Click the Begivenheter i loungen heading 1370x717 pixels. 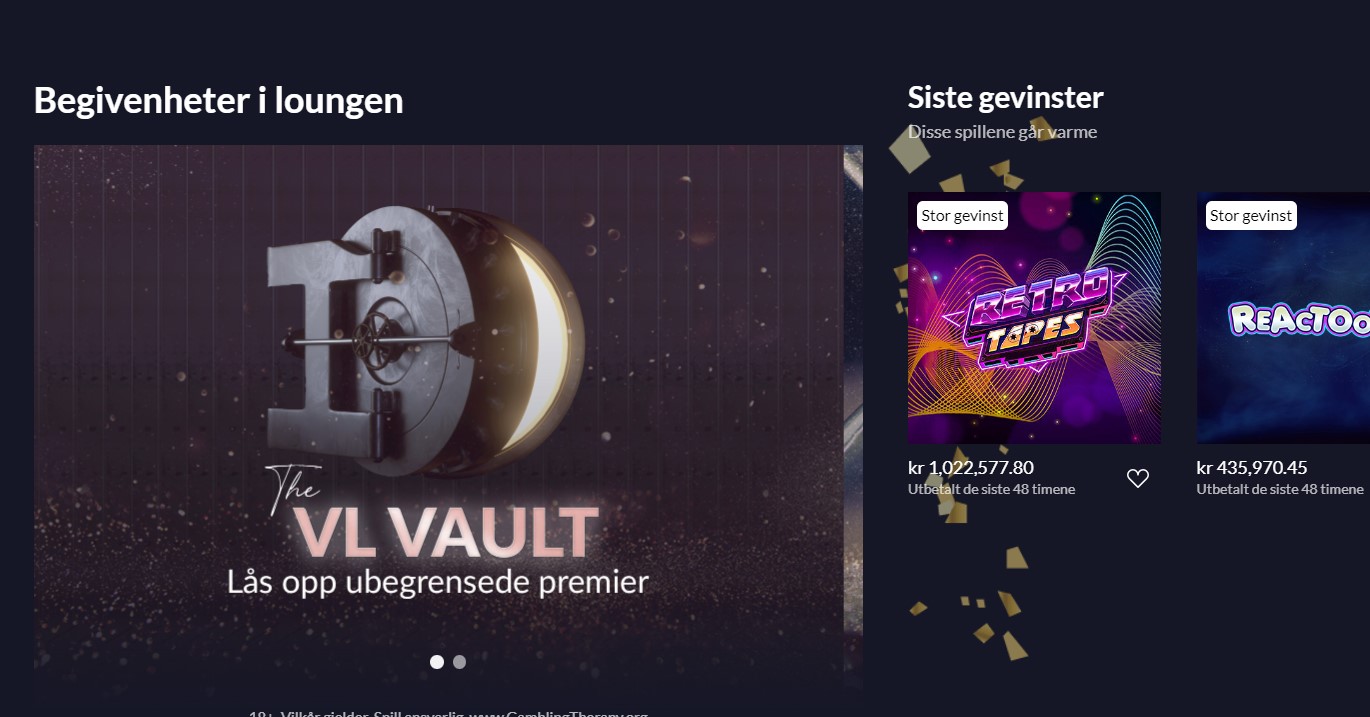(x=218, y=100)
